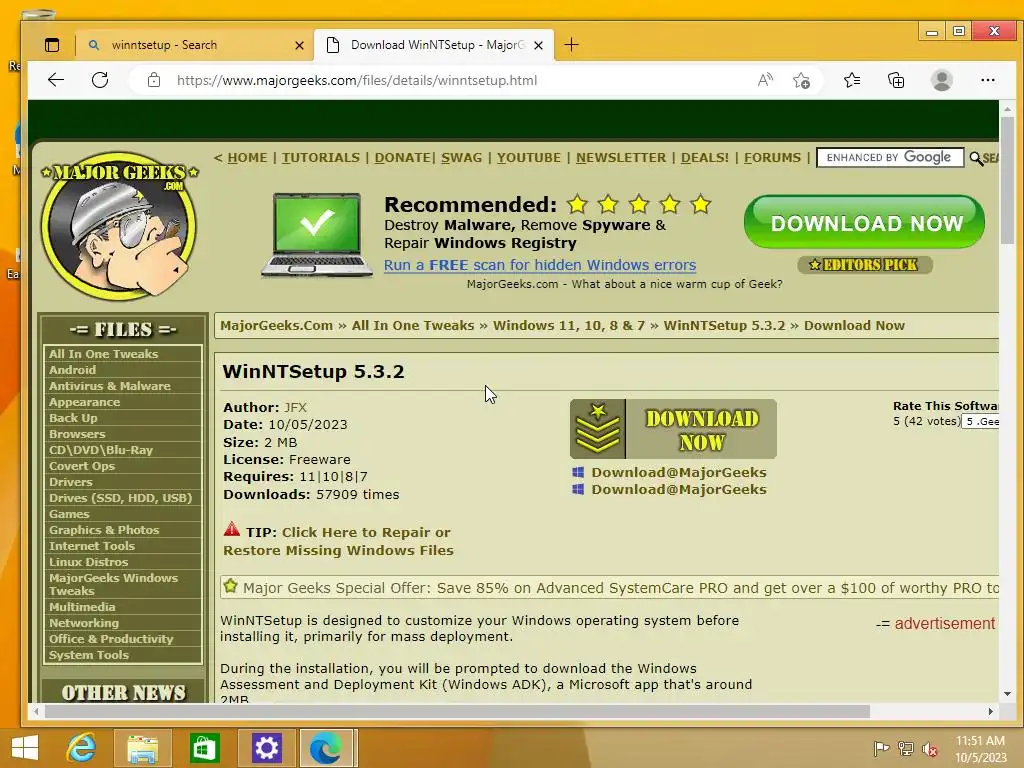The height and width of the screenshot is (768, 1024).
Task: Open System Tools category
Action: [x=89, y=655]
